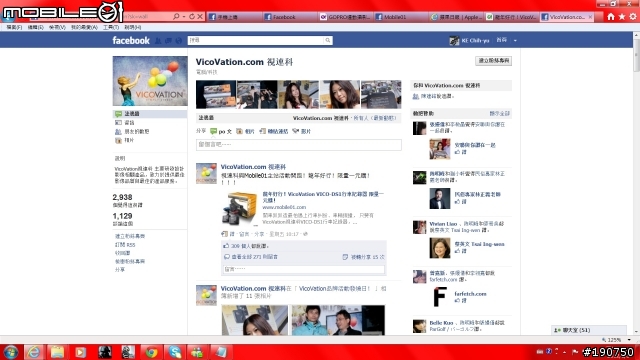The image size is (640, 360).
Task: Click the address bar refresh icon
Action: [191, 17]
